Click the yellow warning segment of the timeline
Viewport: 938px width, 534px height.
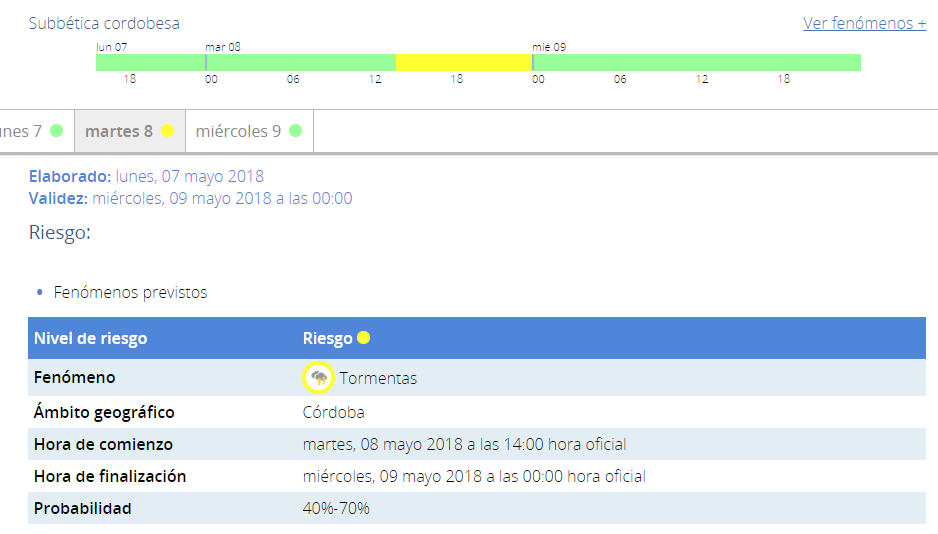[464, 62]
